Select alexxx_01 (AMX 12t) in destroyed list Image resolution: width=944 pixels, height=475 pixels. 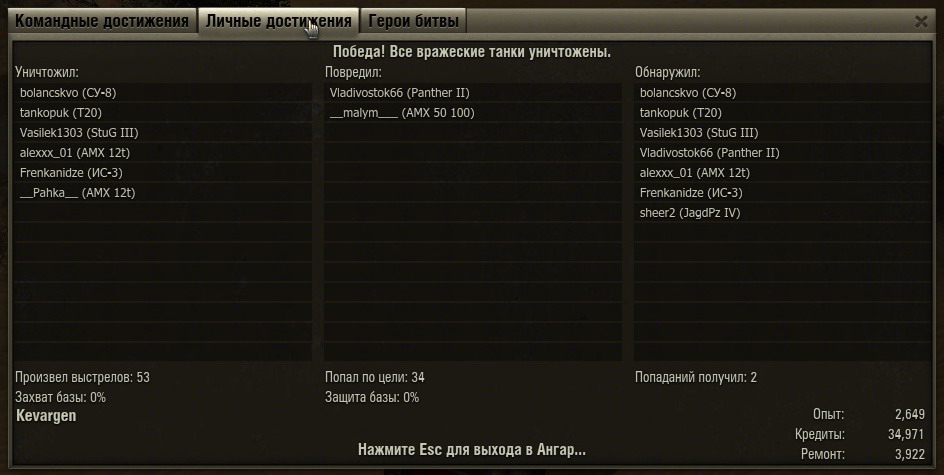click(x=163, y=152)
